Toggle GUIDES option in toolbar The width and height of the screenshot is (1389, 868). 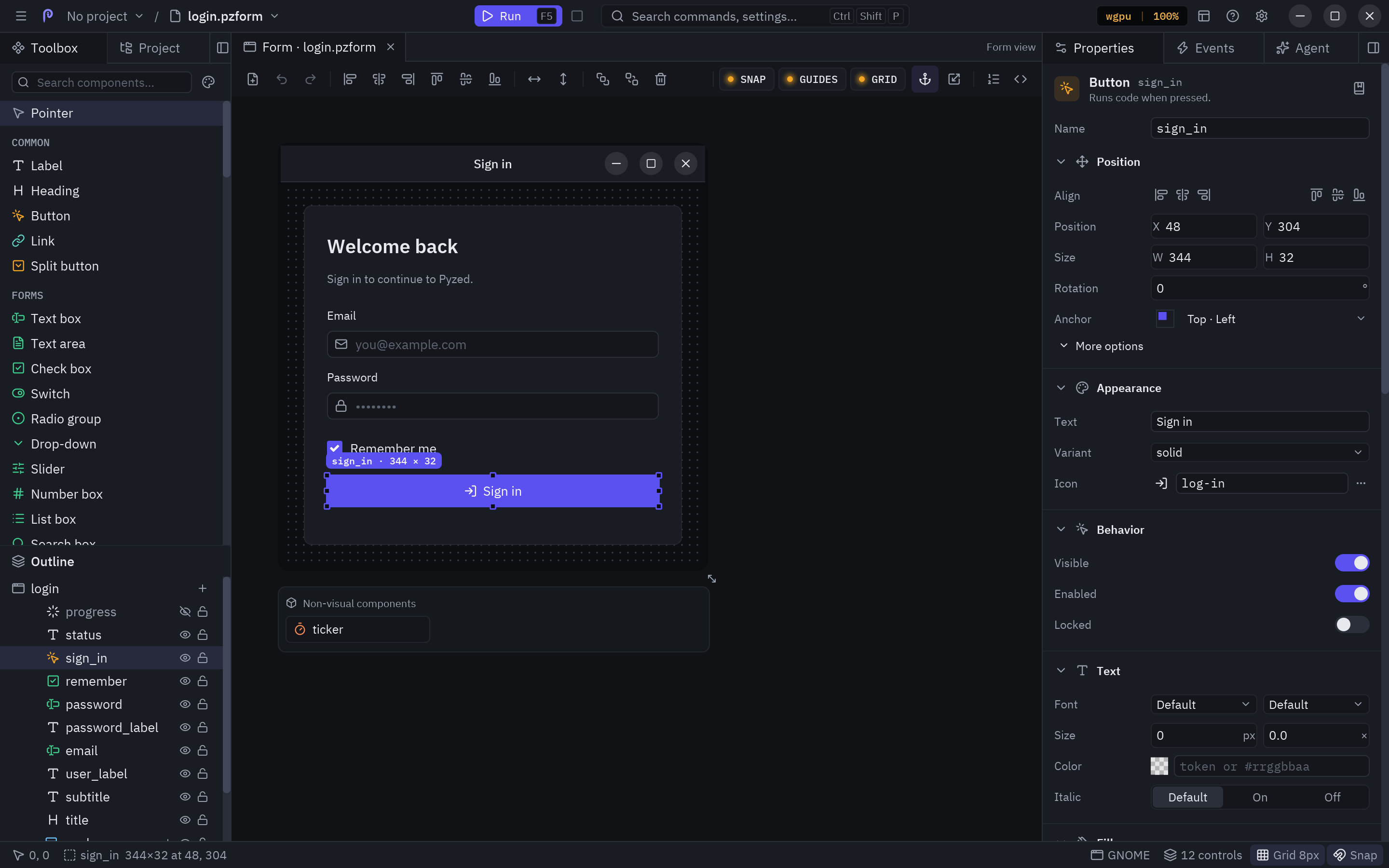coord(812,79)
